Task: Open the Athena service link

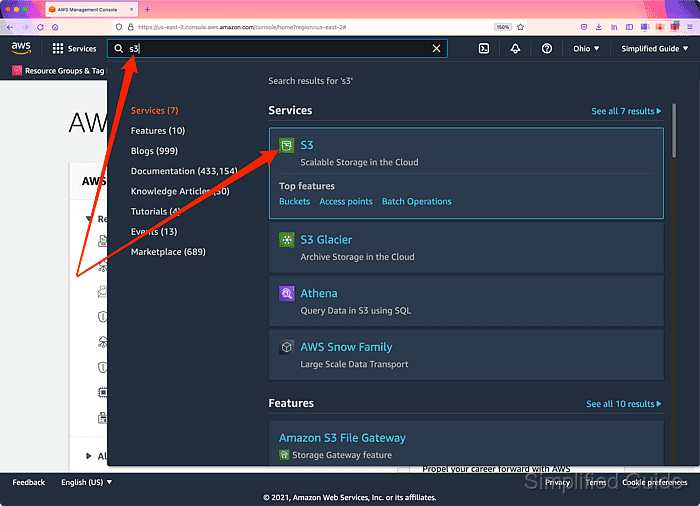Action: point(319,293)
